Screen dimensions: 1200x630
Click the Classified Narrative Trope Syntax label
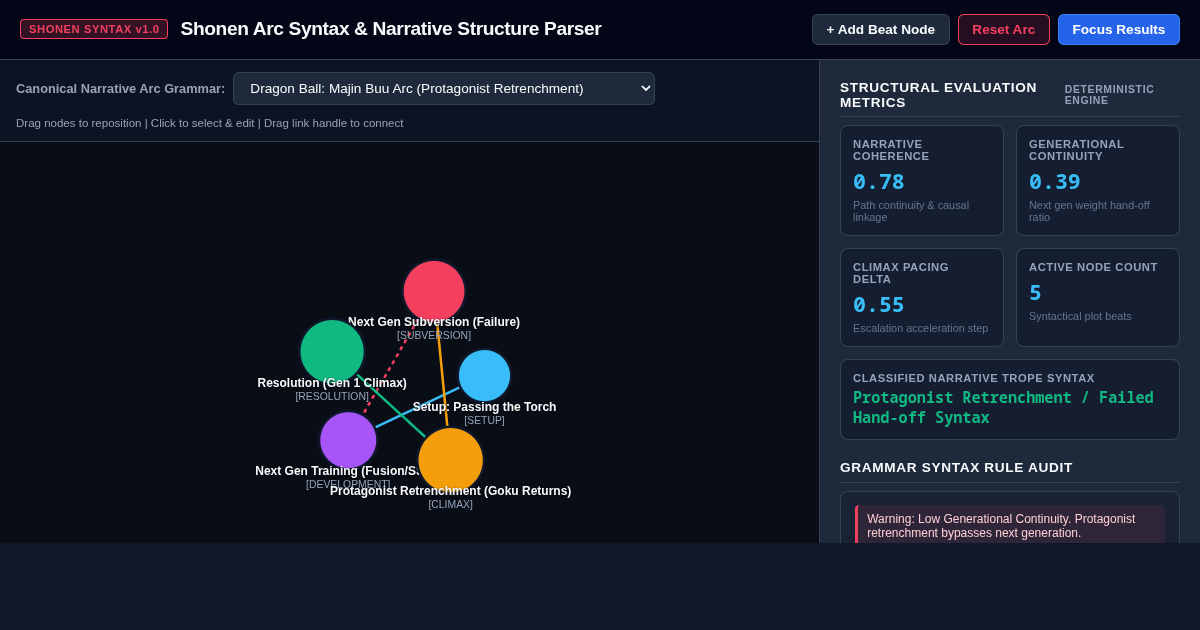[x=974, y=378]
